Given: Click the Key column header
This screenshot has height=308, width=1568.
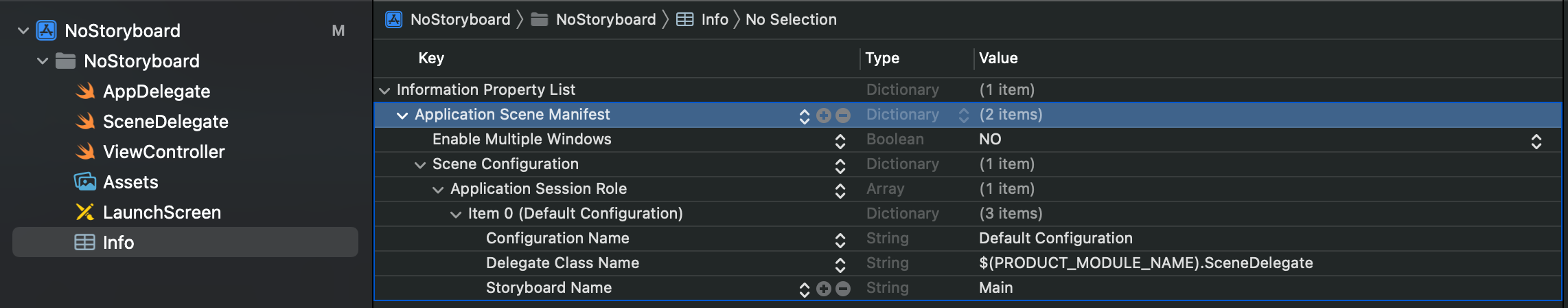Looking at the screenshot, I should pyautogui.click(x=431, y=58).
